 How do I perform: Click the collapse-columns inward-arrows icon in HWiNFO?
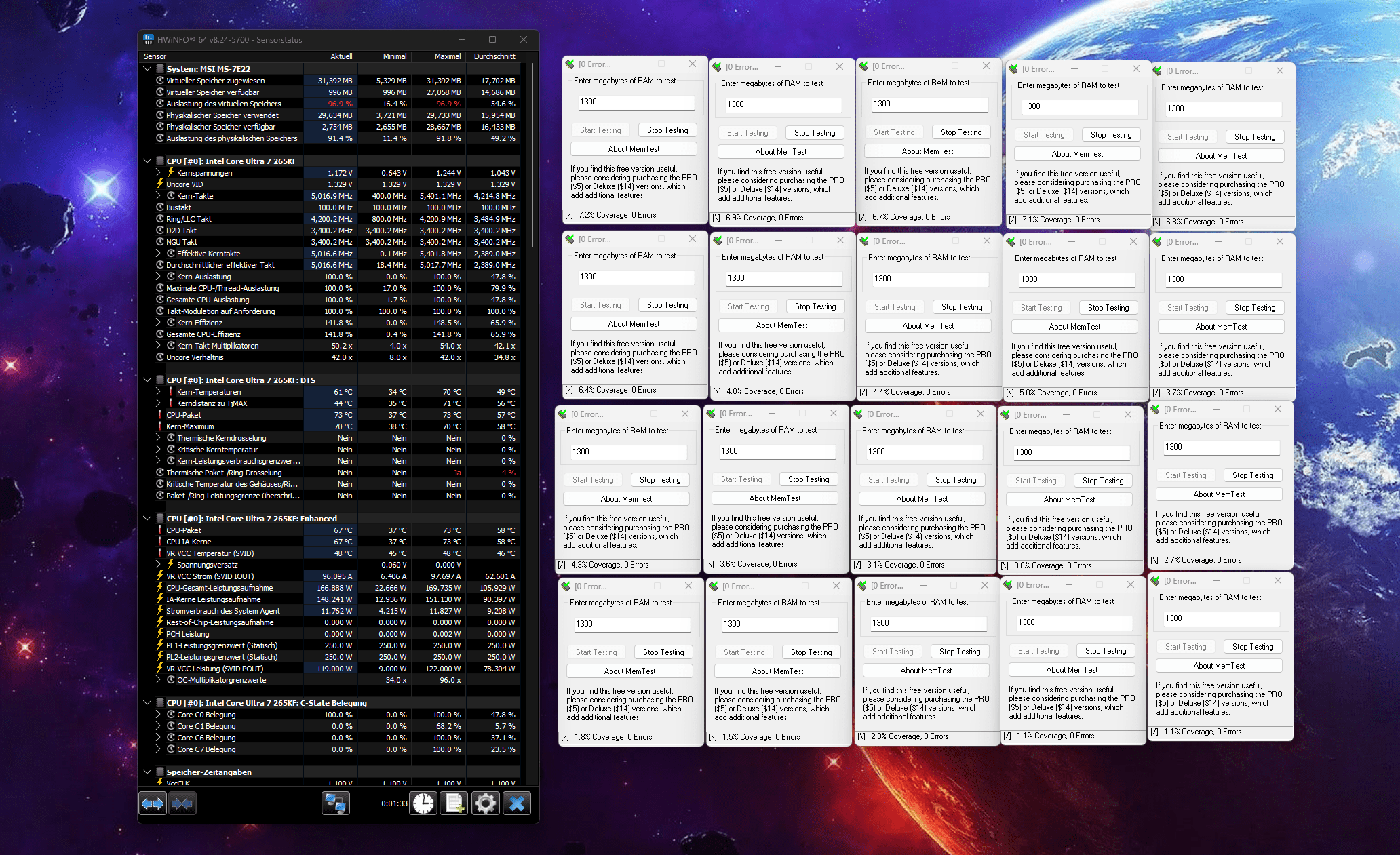pyautogui.click(x=182, y=804)
